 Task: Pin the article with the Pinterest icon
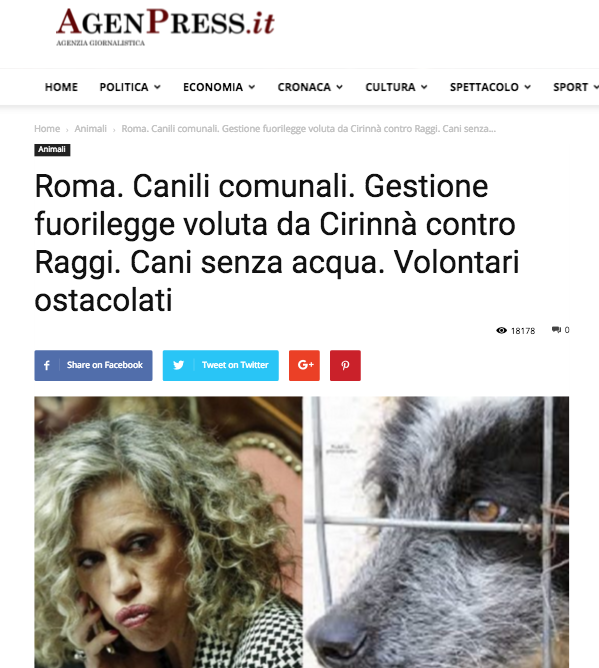[x=345, y=365]
